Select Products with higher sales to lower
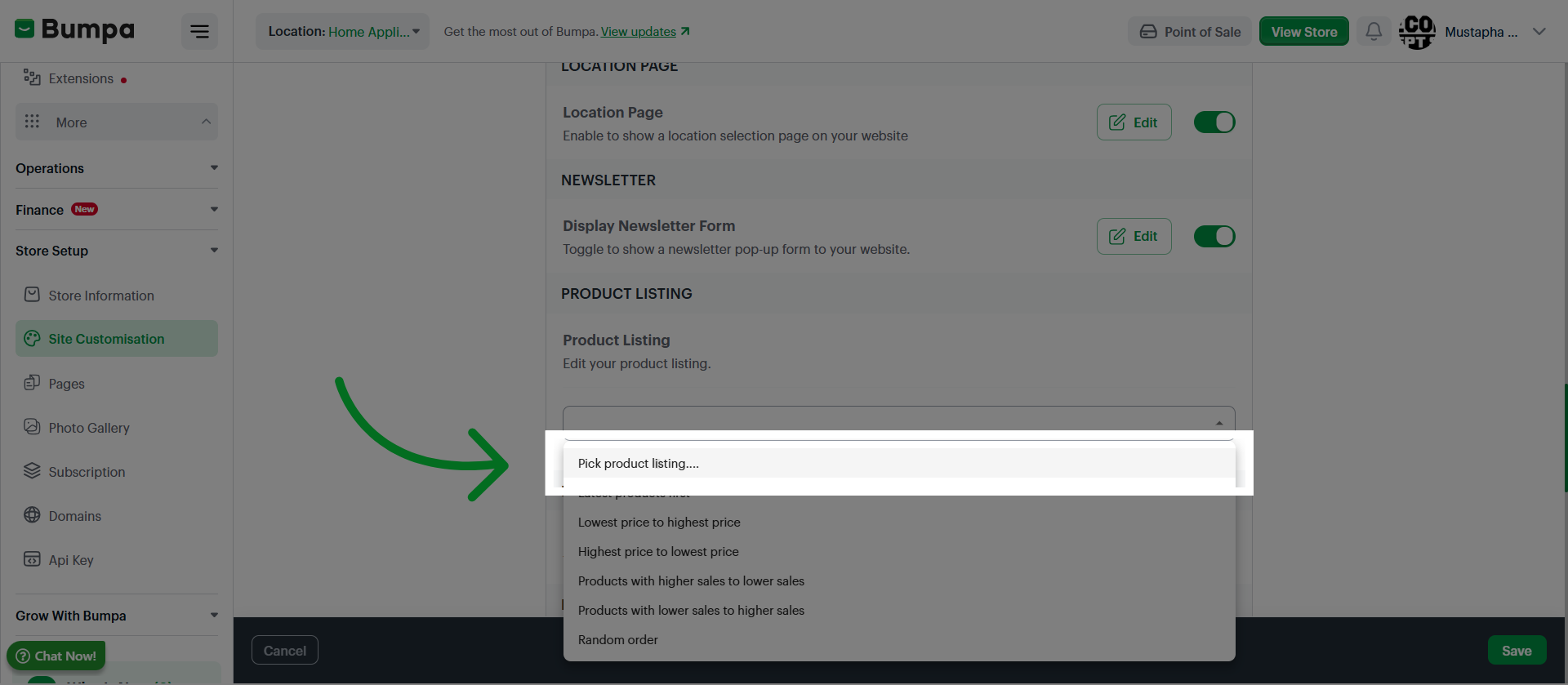This screenshot has width=1568, height=685. tap(899, 580)
